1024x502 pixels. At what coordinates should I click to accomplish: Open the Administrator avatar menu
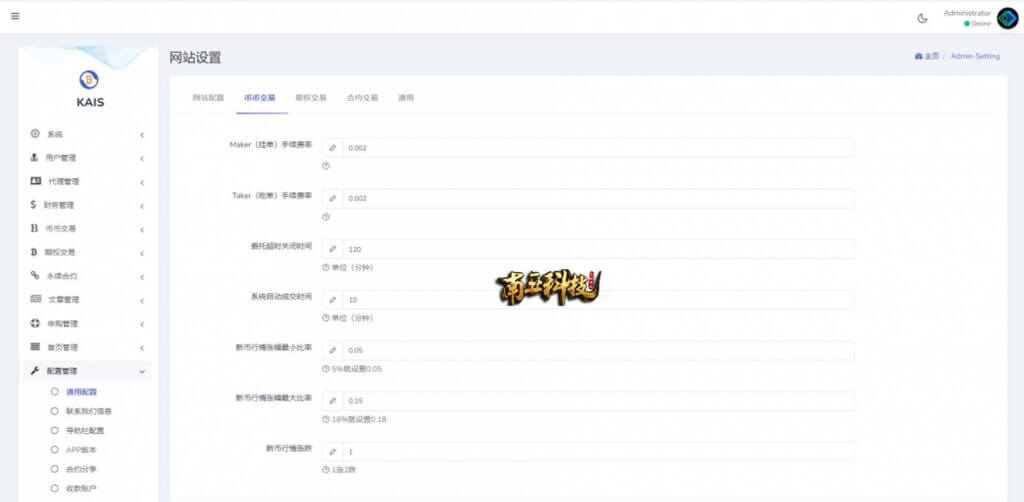coord(1008,18)
